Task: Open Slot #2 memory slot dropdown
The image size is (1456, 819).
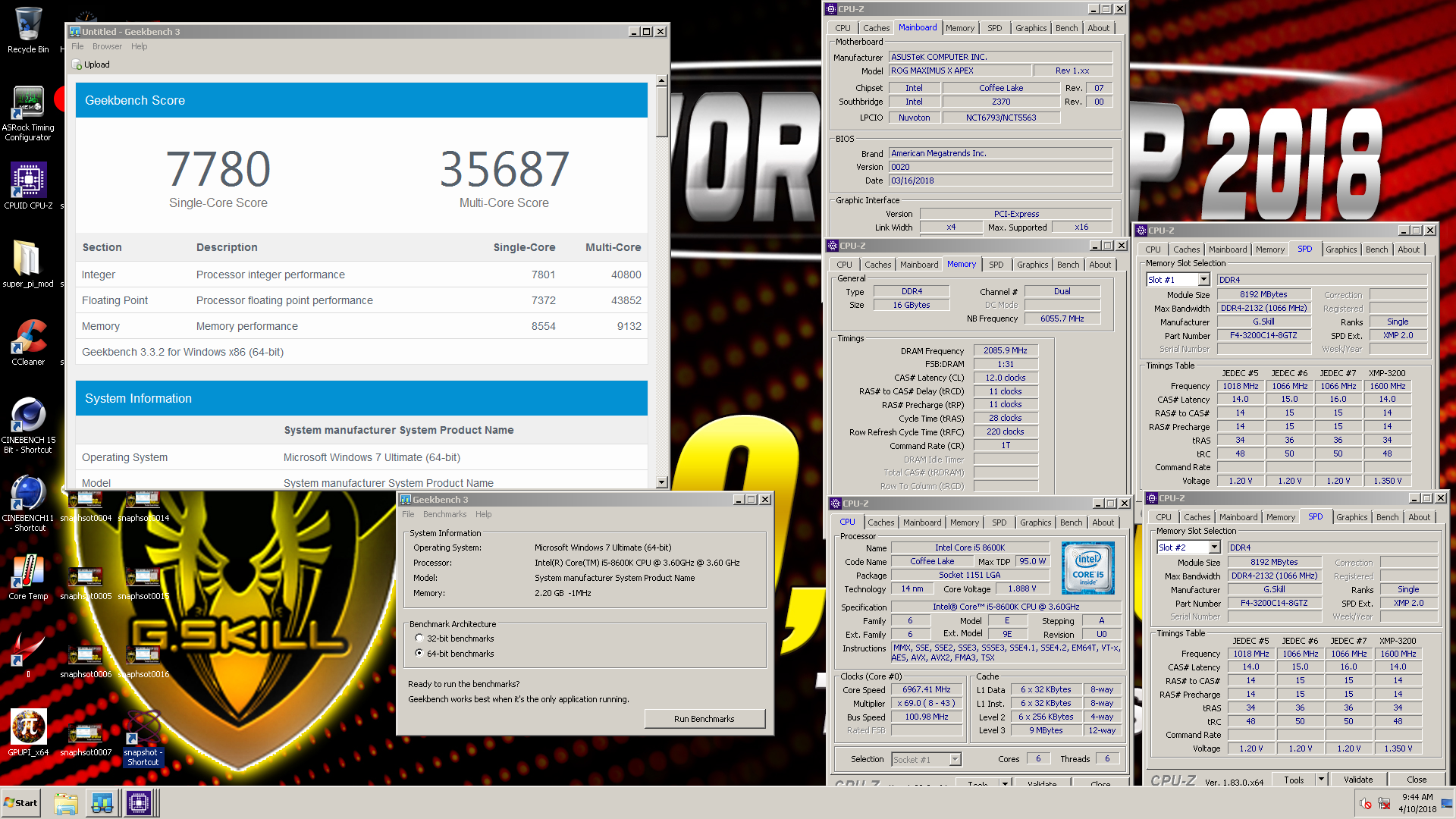Action: tap(1214, 548)
